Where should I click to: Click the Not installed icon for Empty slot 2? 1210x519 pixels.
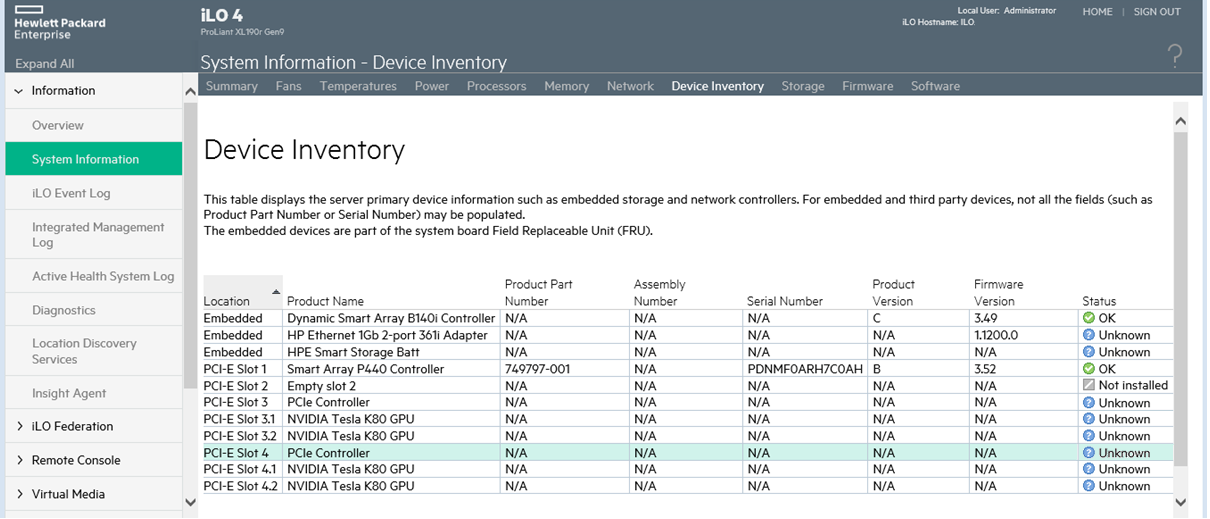[1089, 386]
